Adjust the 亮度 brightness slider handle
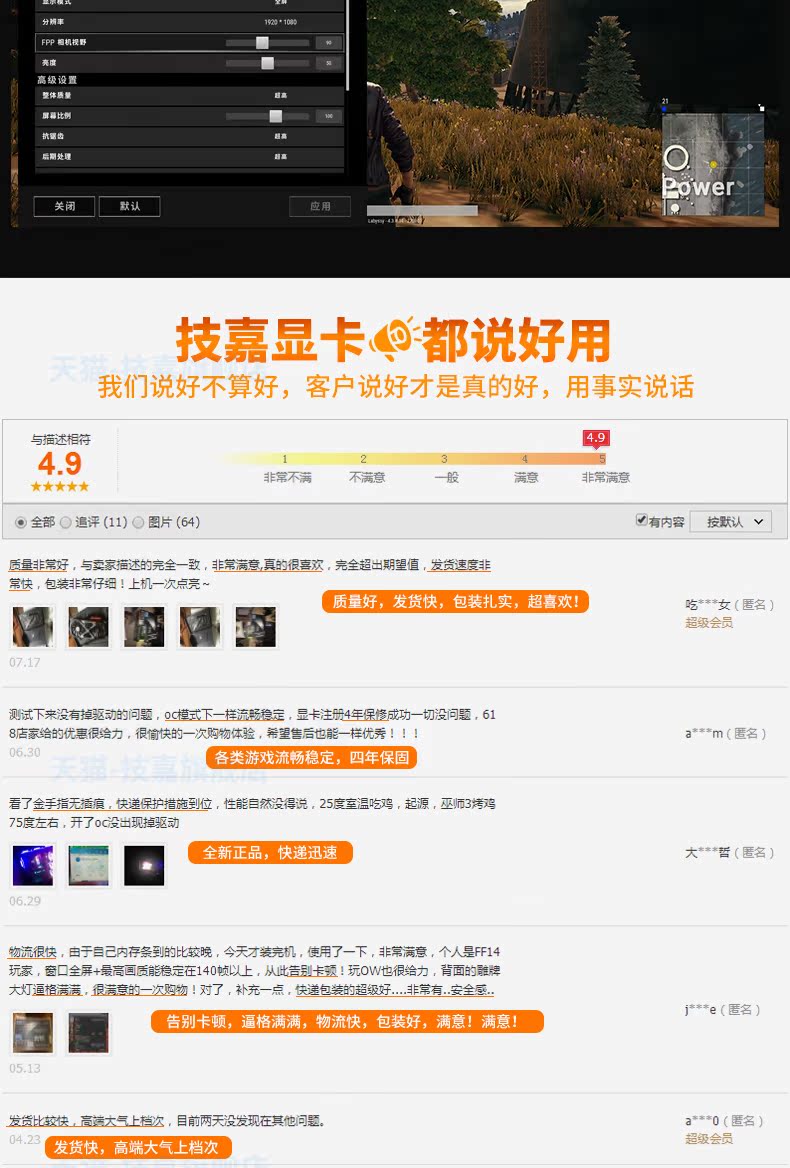The image size is (790, 1168). click(267, 63)
